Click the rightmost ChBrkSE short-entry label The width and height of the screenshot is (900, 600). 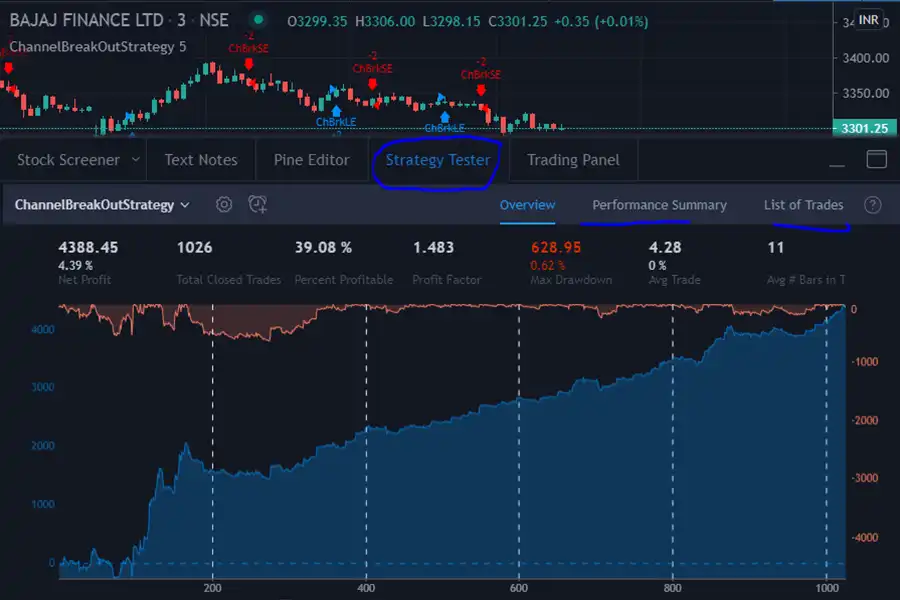point(480,75)
